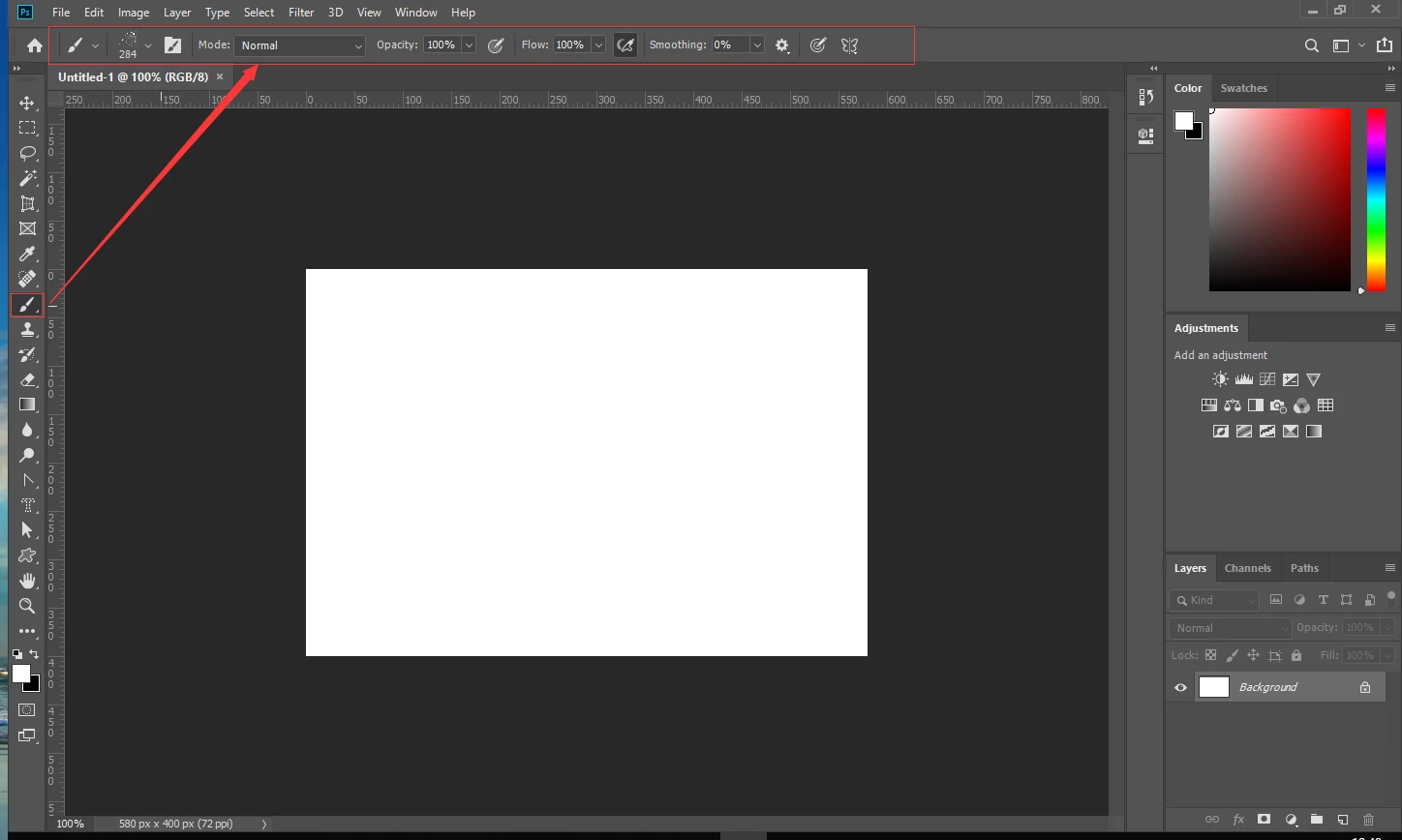Open the Filter menu
This screenshot has height=840, width=1402.
click(301, 13)
